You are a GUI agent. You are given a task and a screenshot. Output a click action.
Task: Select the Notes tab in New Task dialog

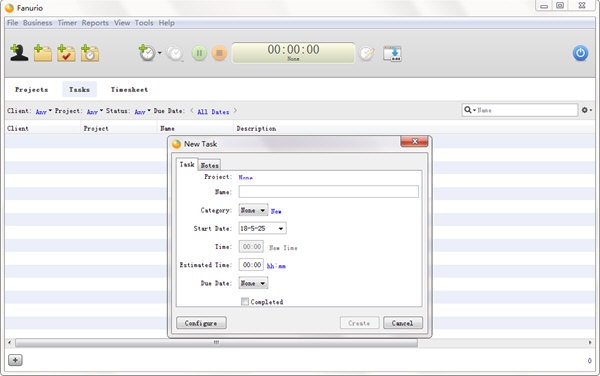pos(209,165)
